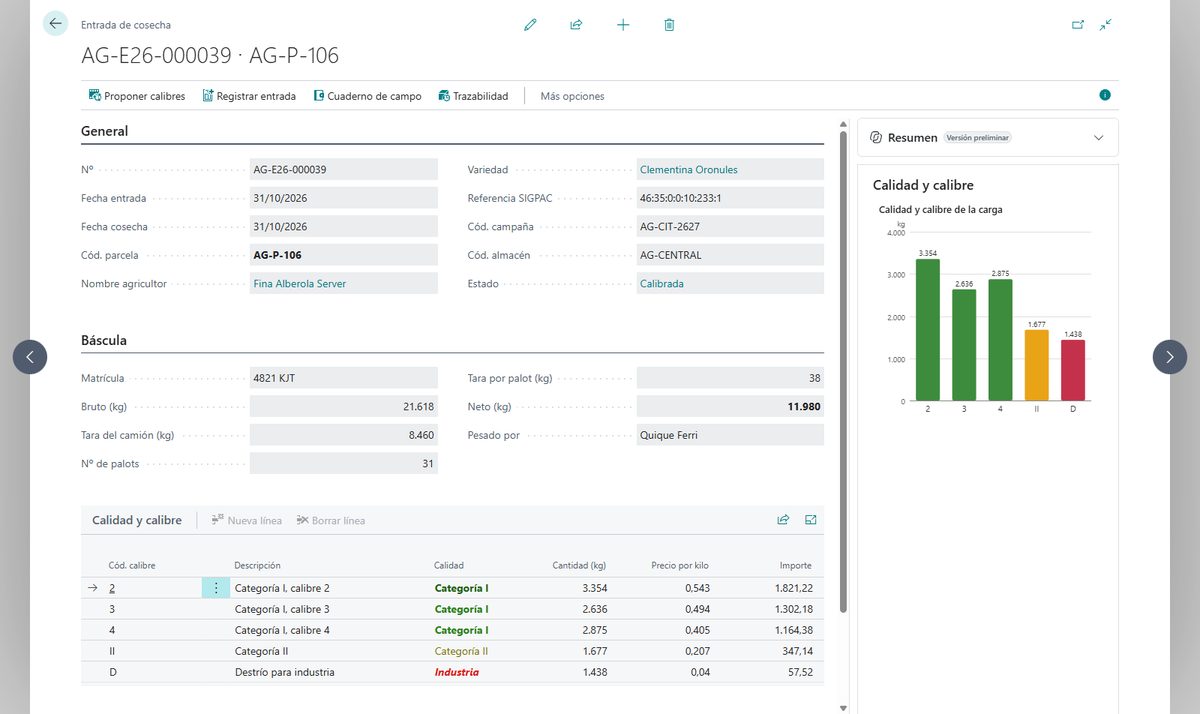Open Más opciones menu
This screenshot has width=1200, height=714.
pyautogui.click(x=572, y=96)
